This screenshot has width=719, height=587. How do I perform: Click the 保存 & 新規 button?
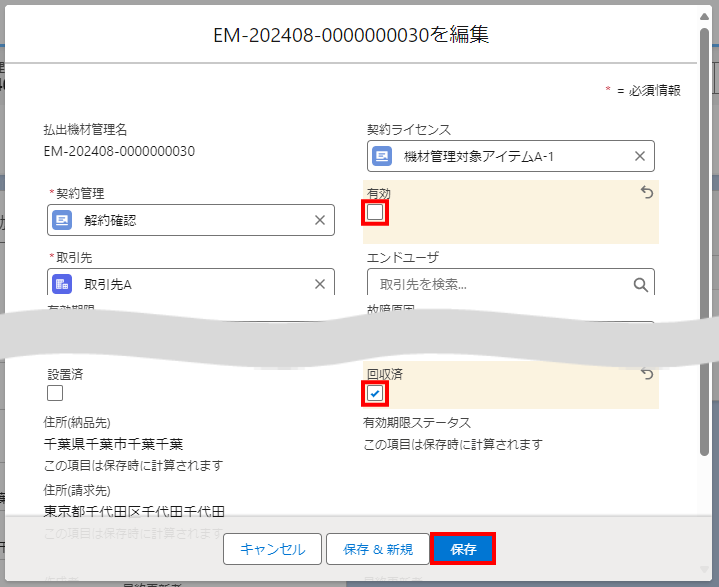pos(377,549)
